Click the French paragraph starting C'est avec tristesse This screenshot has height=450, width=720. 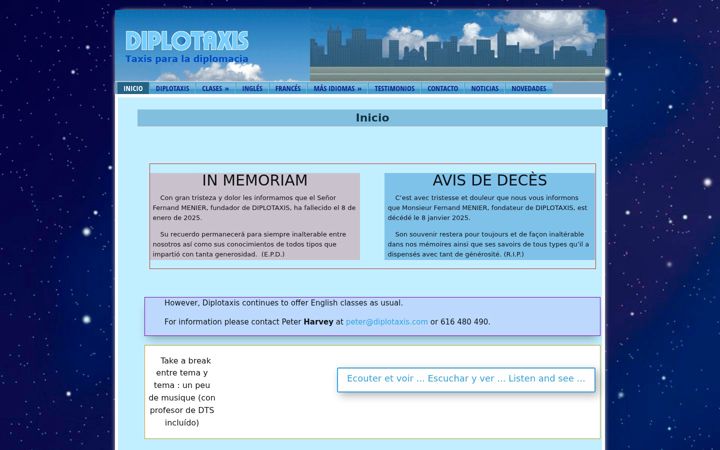[x=488, y=208]
